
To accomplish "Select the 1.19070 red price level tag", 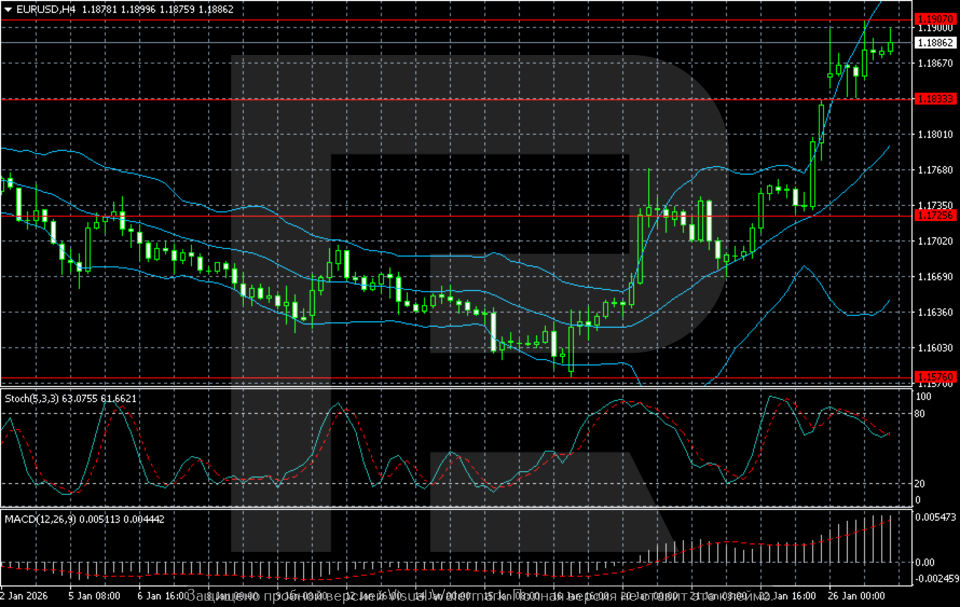I will 936,19.
